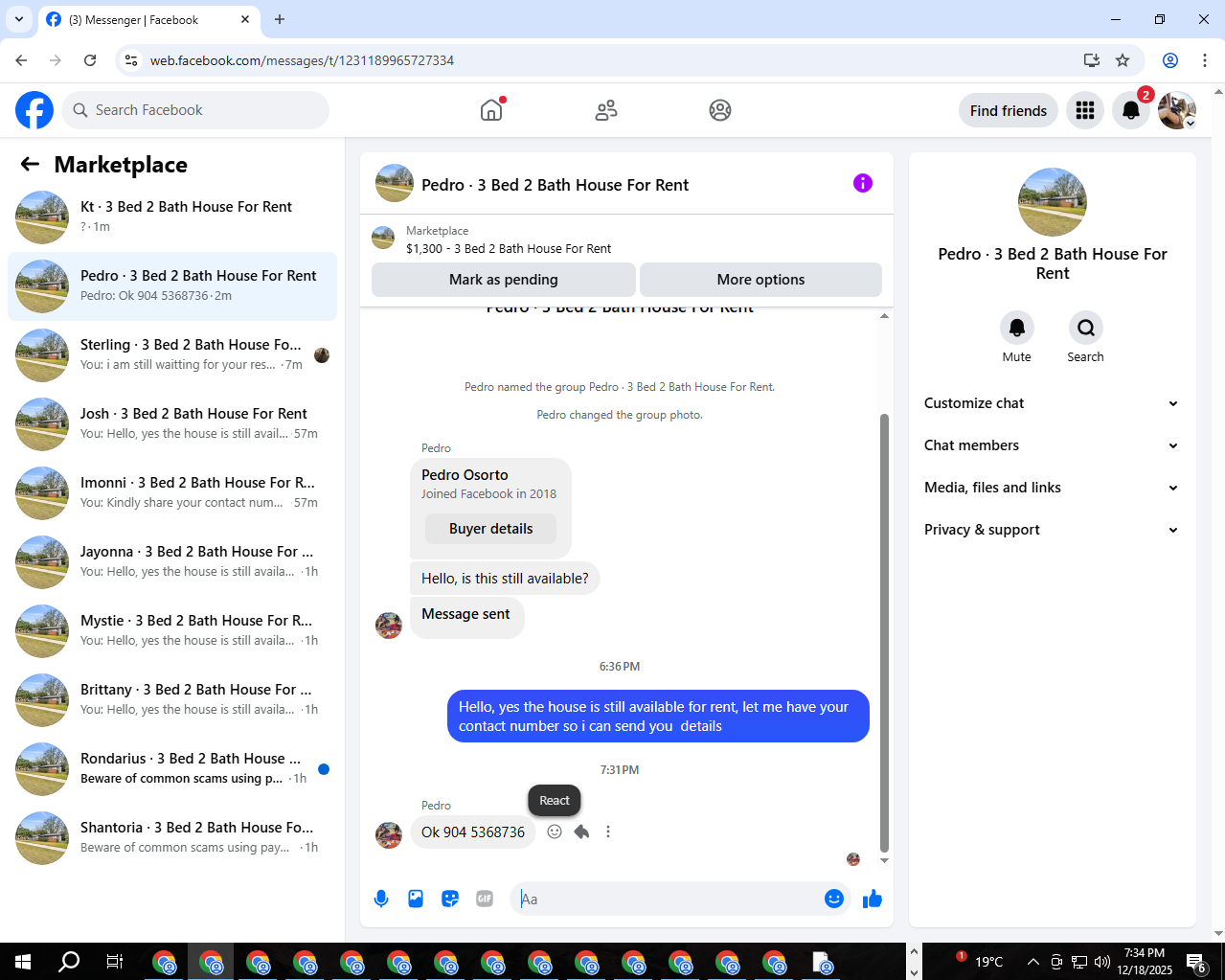The image size is (1225, 980).
Task: Open the Task View taskbar icon
Action: [115, 962]
